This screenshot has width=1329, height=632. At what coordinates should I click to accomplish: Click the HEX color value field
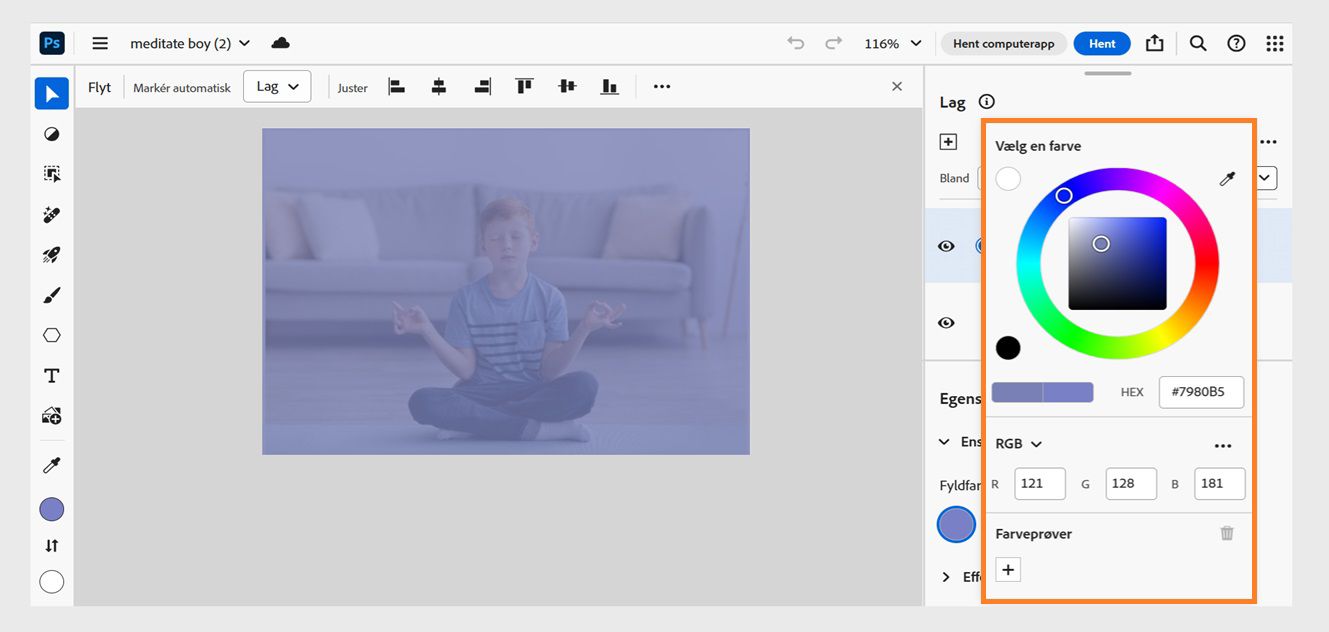[x=1200, y=392]
